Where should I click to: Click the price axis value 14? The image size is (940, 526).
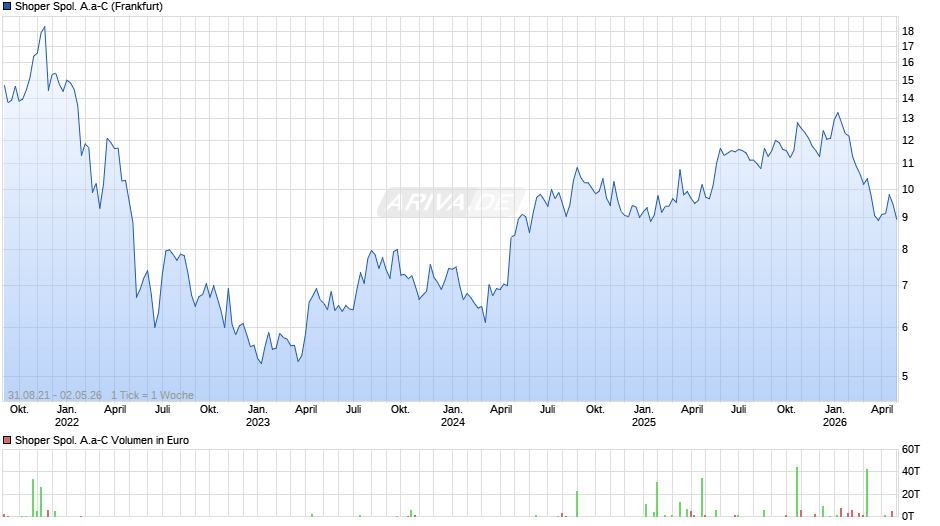click(x=908, y=98)
